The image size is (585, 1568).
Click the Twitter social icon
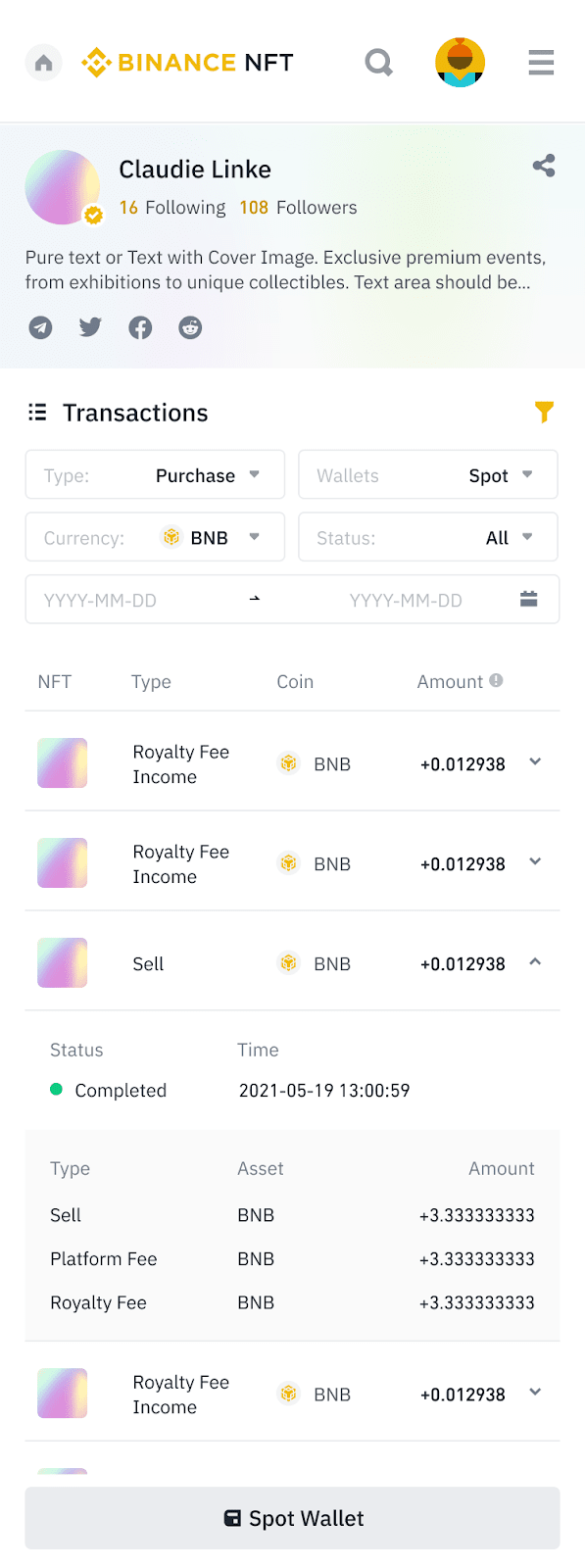[90, 327]
